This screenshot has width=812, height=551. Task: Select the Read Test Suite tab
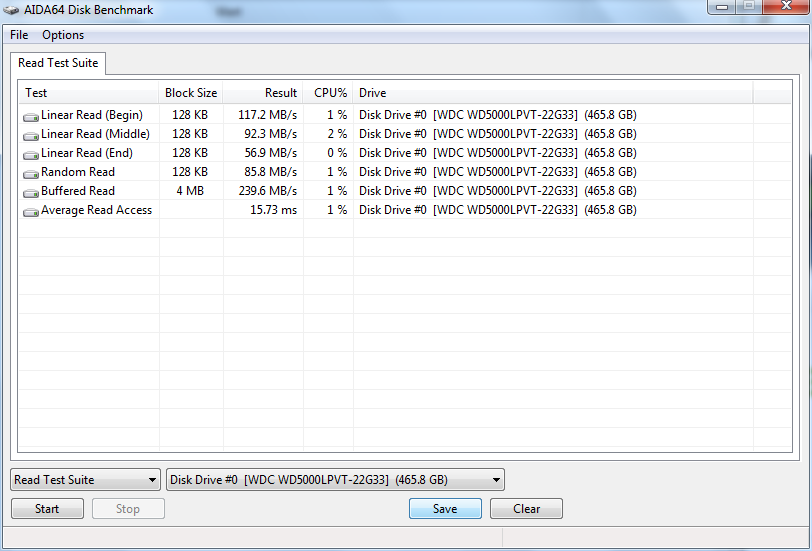[58, 63]
